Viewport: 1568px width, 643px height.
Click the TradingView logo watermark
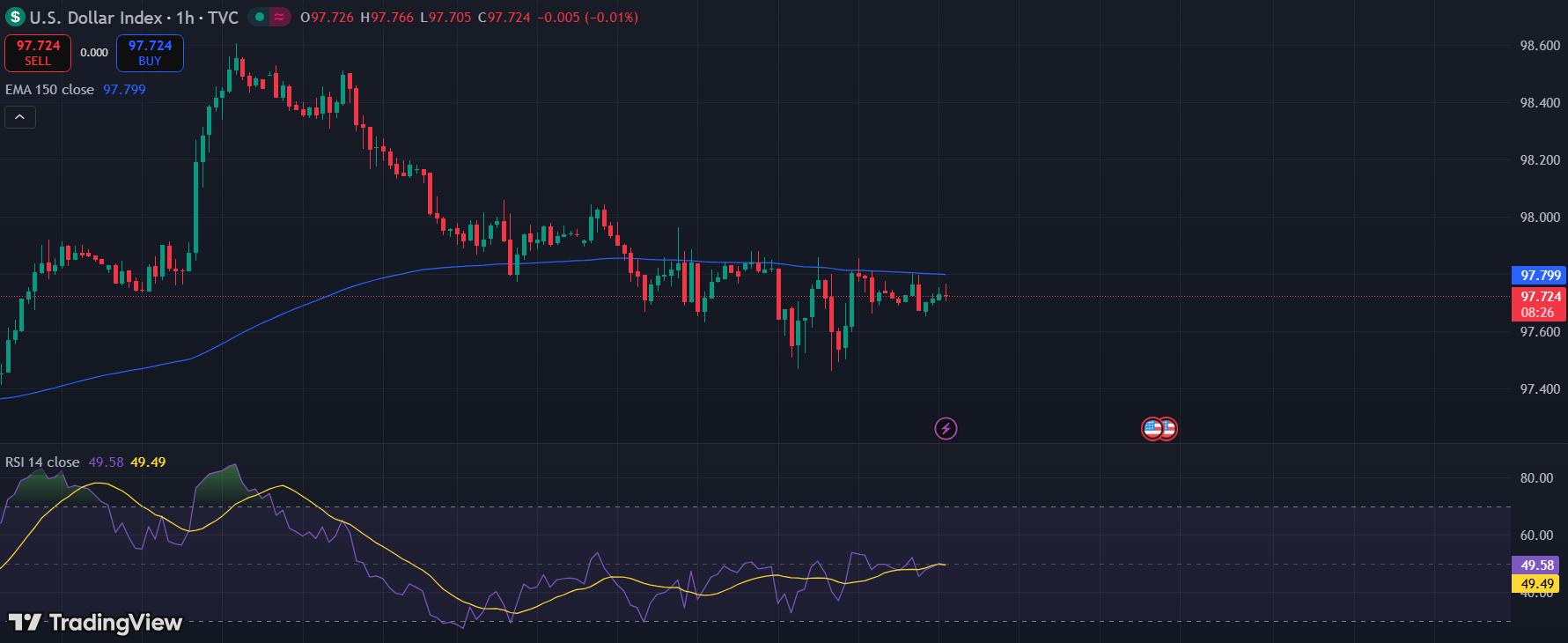click(95, 623)
